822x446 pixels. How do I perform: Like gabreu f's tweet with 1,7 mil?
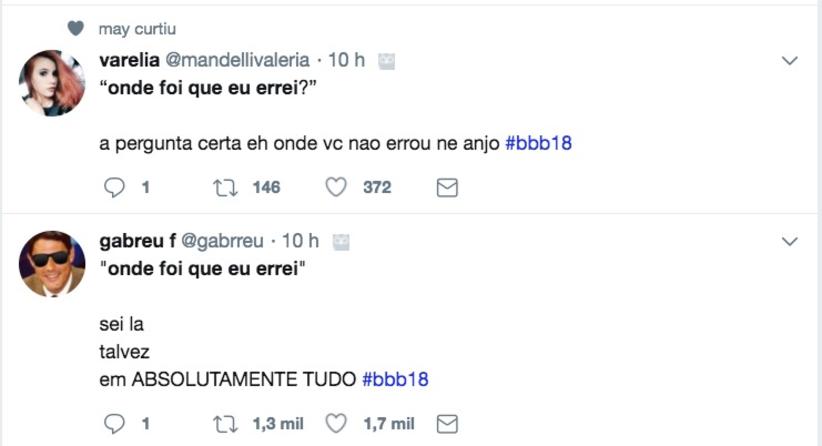pyautogui.click(x=337, y=424)
